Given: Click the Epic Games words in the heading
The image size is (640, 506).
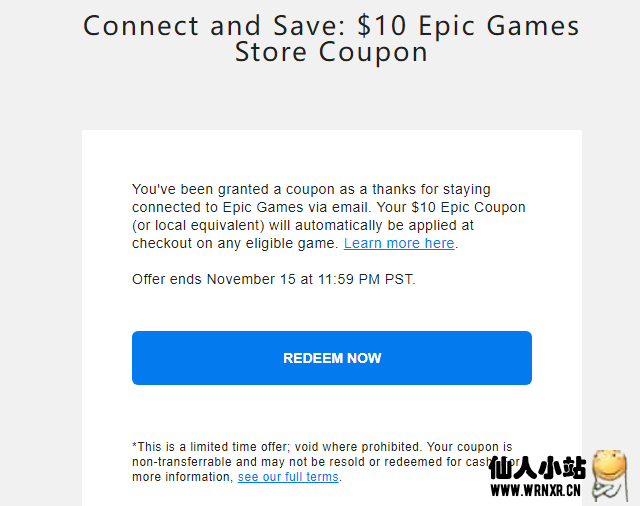Looking at the screenshot, I should 499,25.
